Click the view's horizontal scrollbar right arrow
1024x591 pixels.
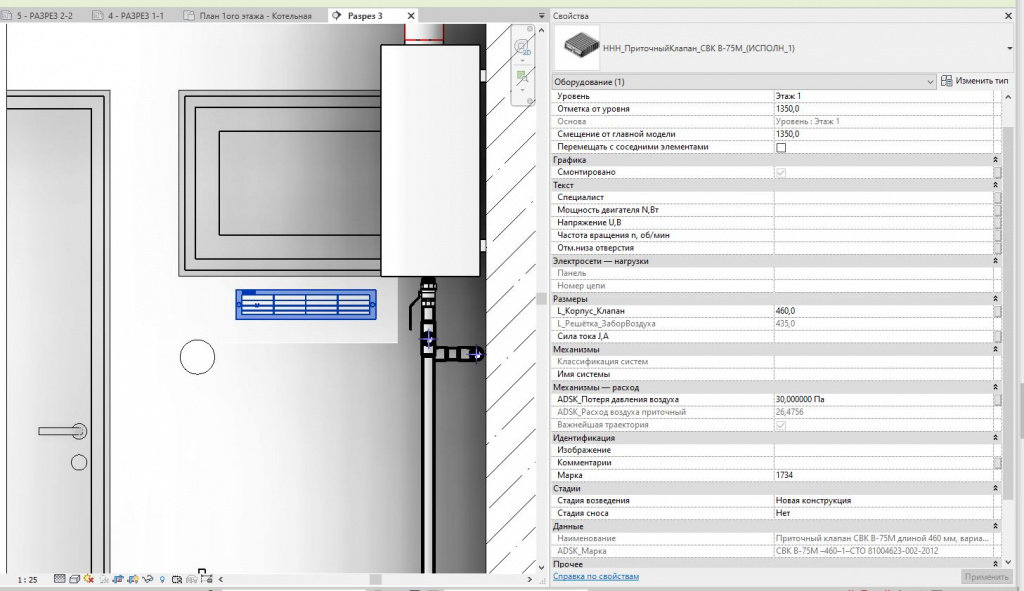[x=530, y=579]
